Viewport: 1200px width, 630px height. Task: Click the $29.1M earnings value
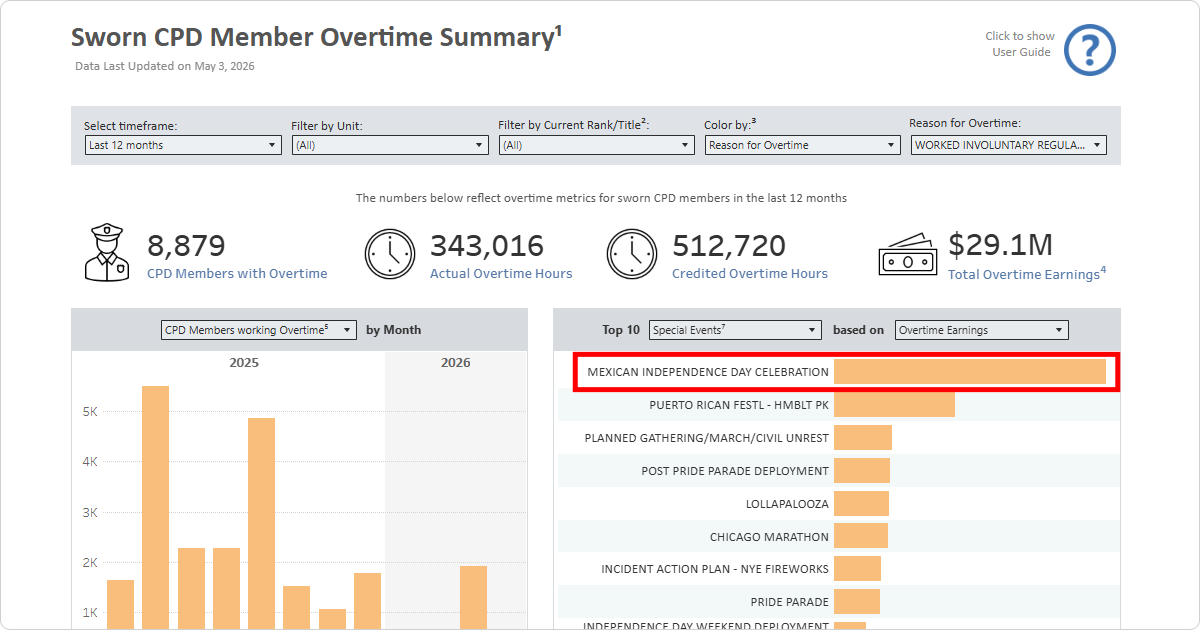[1000, 245]
